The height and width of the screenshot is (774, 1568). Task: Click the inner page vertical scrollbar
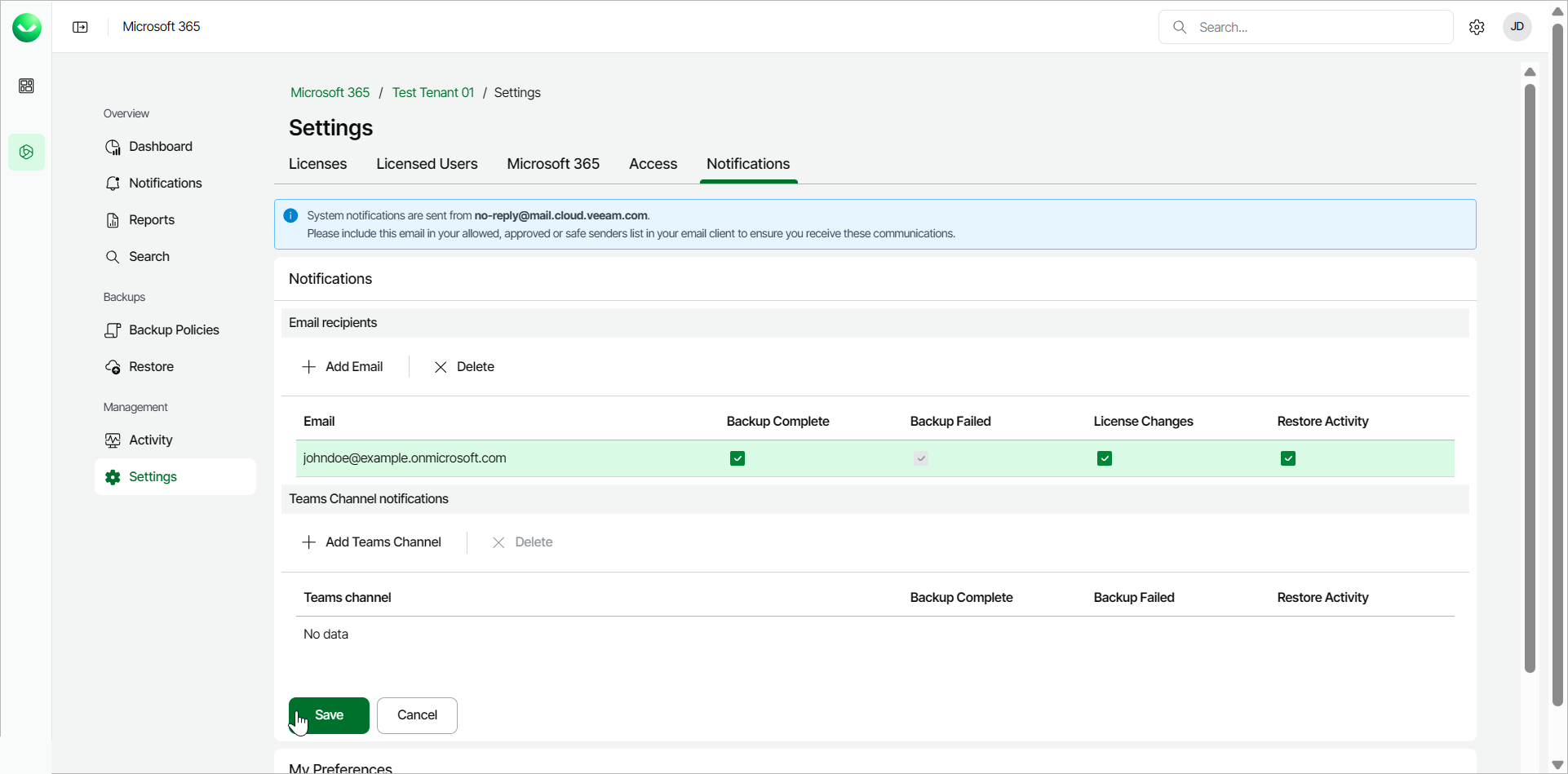(1530, 375)
